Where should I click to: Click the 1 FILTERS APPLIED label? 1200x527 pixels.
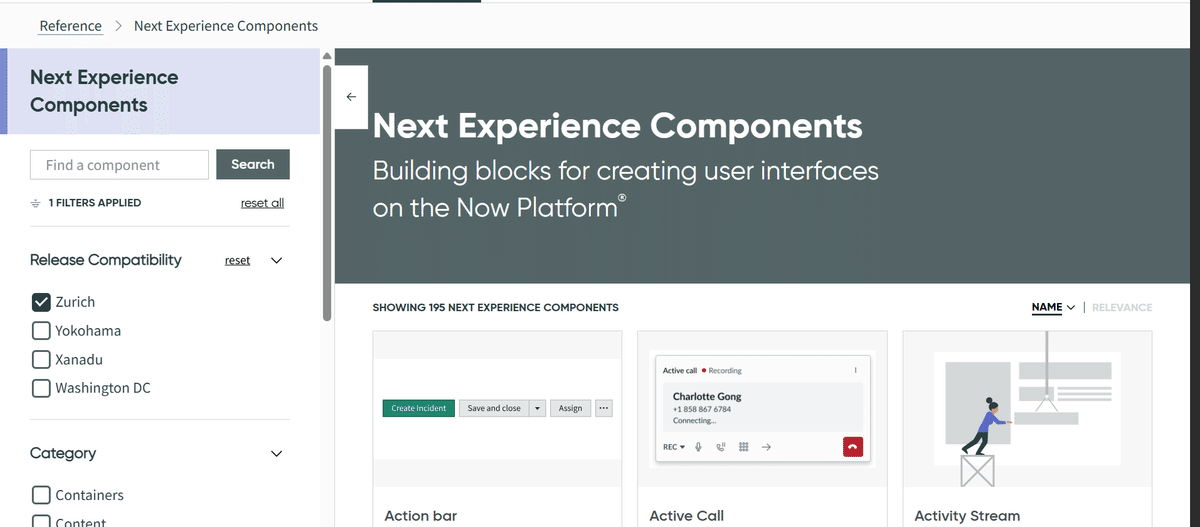[95, 203]
